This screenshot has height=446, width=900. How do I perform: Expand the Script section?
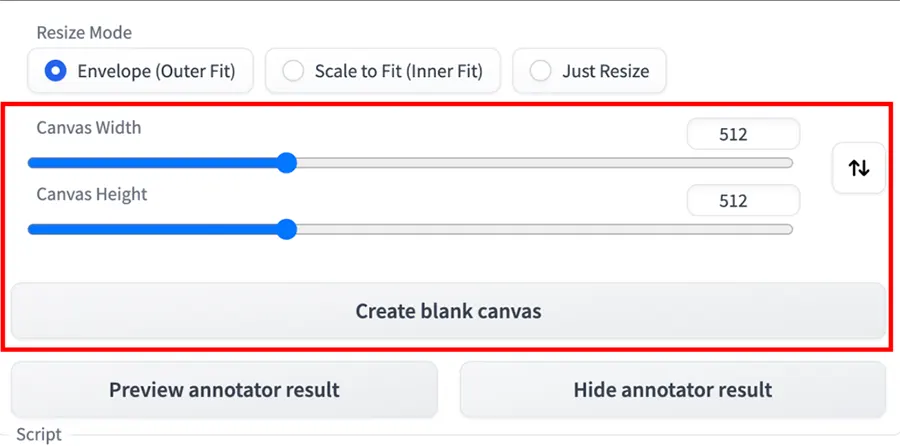39,435
